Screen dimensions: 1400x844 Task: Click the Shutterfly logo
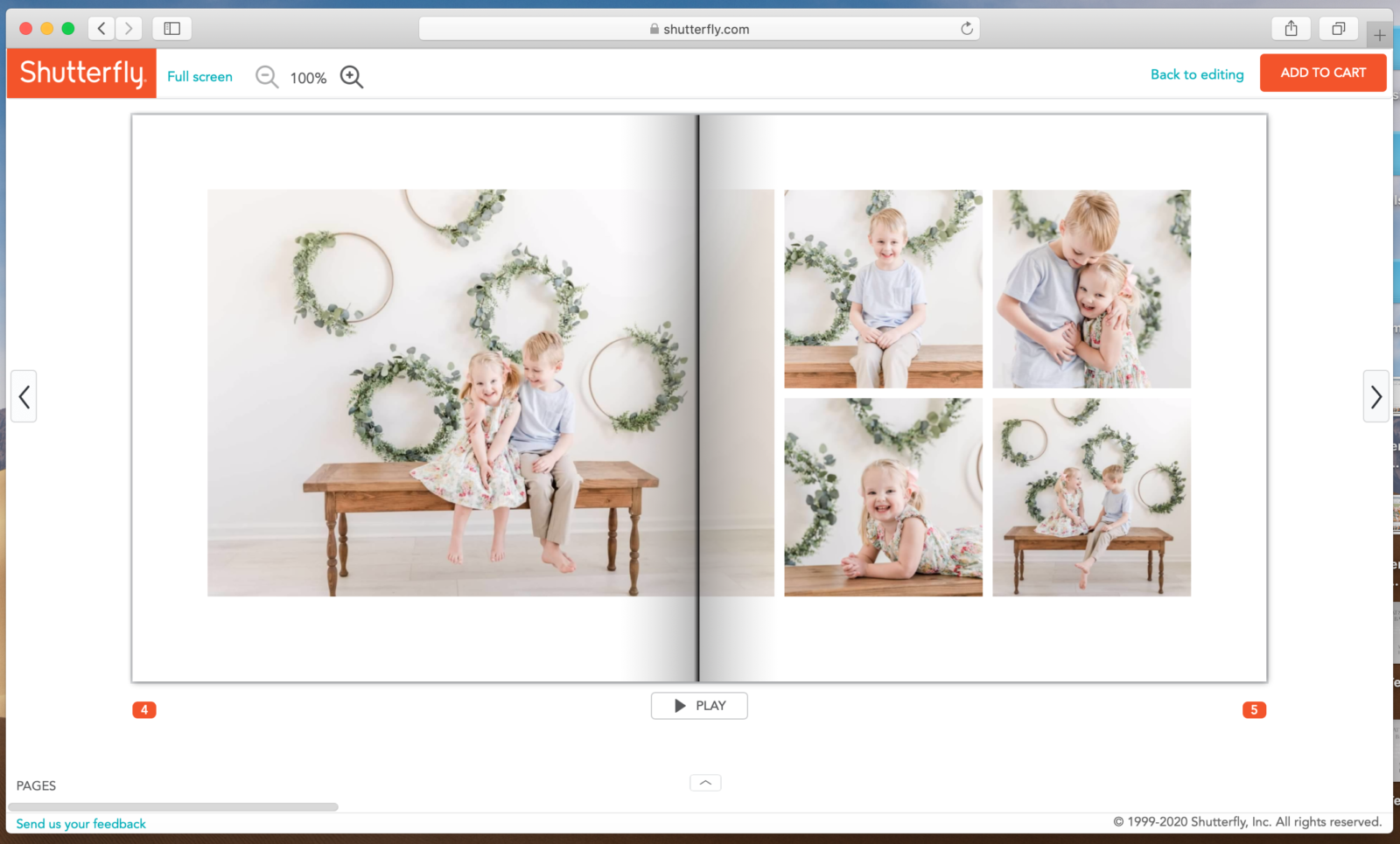tap(80, 73)
